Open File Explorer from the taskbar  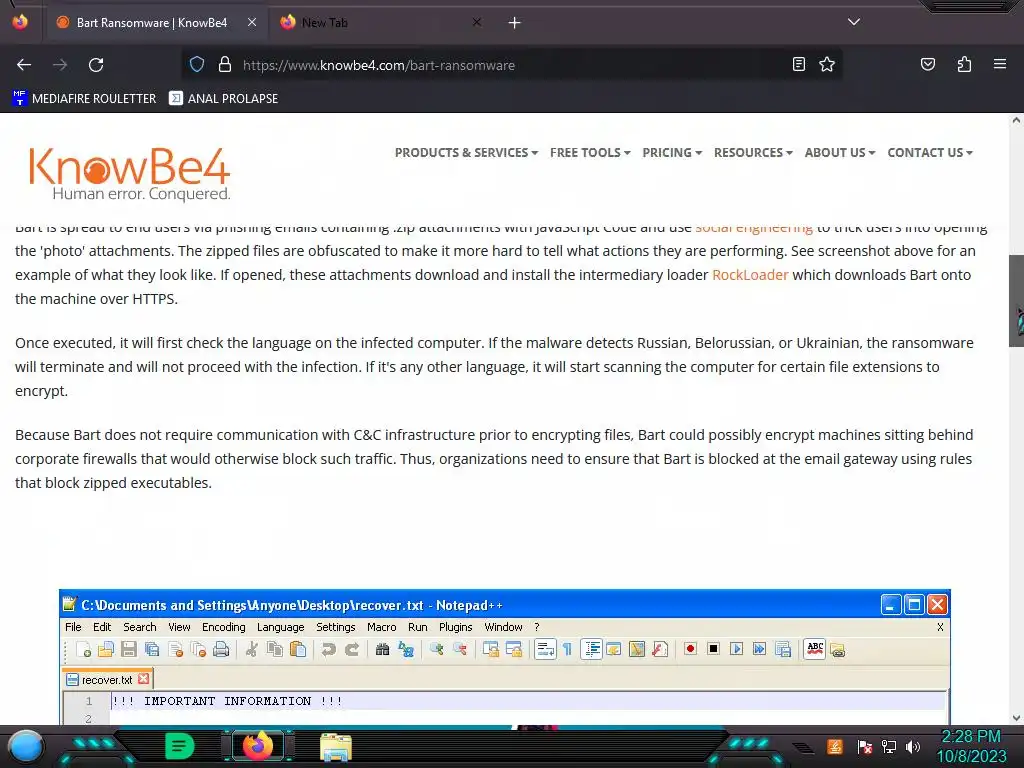click(336, 747)
